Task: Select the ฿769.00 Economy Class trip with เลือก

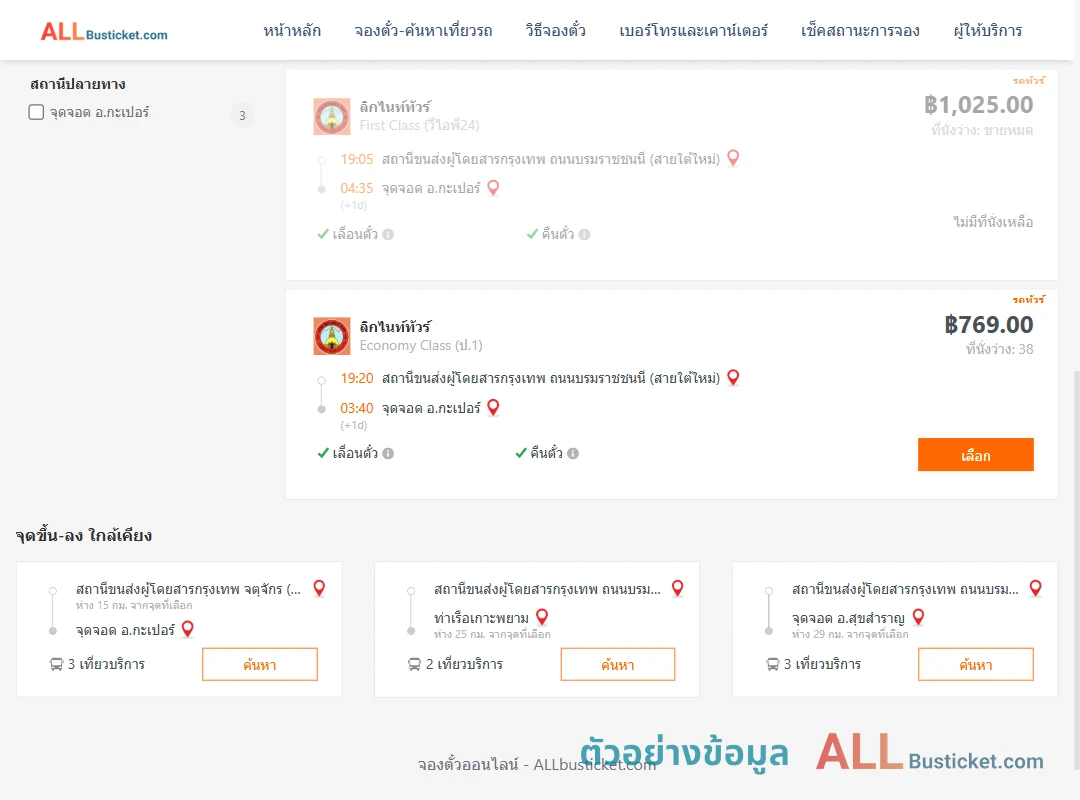Action: coord(975,455)
